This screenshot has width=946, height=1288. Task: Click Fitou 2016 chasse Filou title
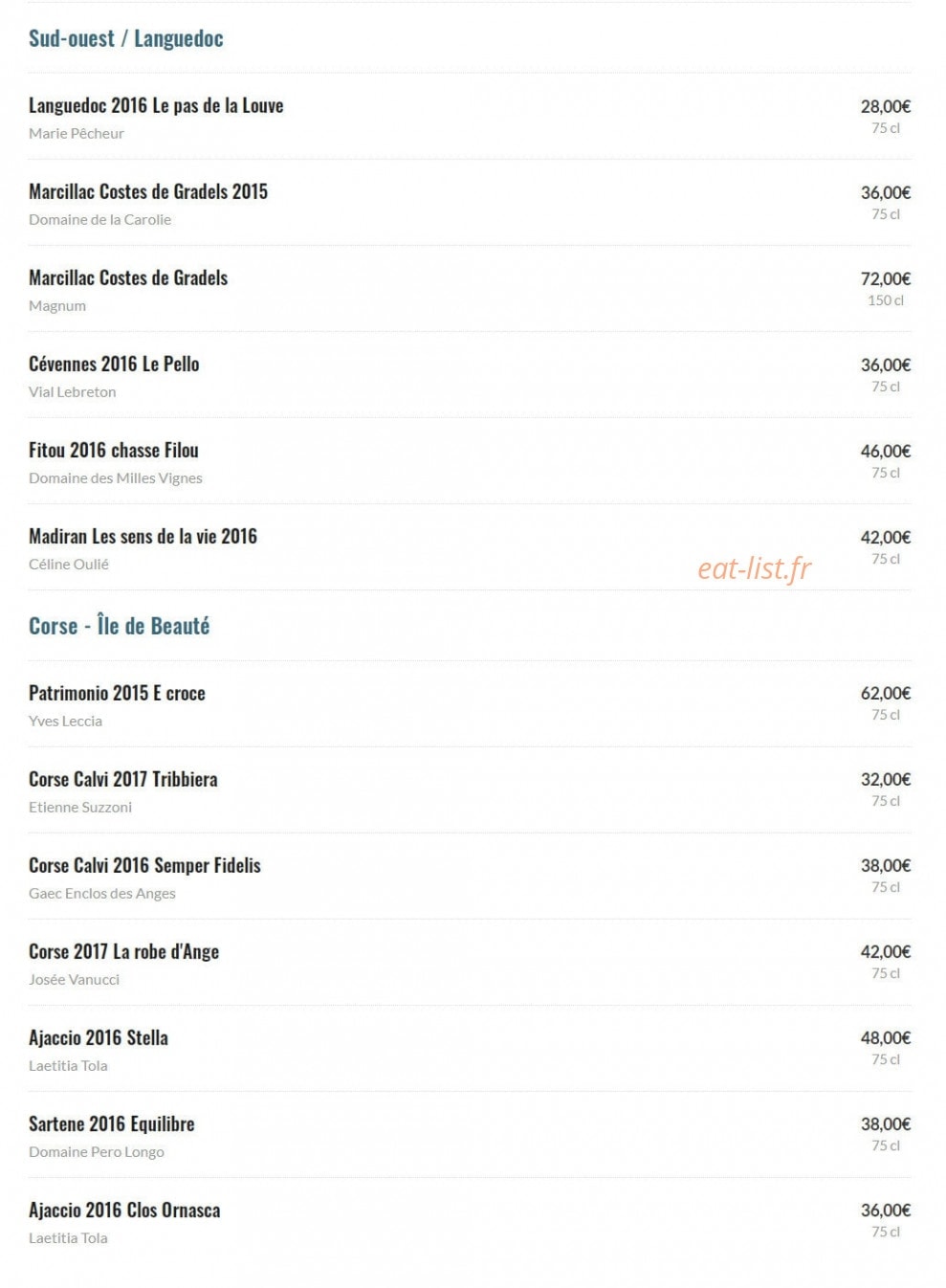coord(114,450)
